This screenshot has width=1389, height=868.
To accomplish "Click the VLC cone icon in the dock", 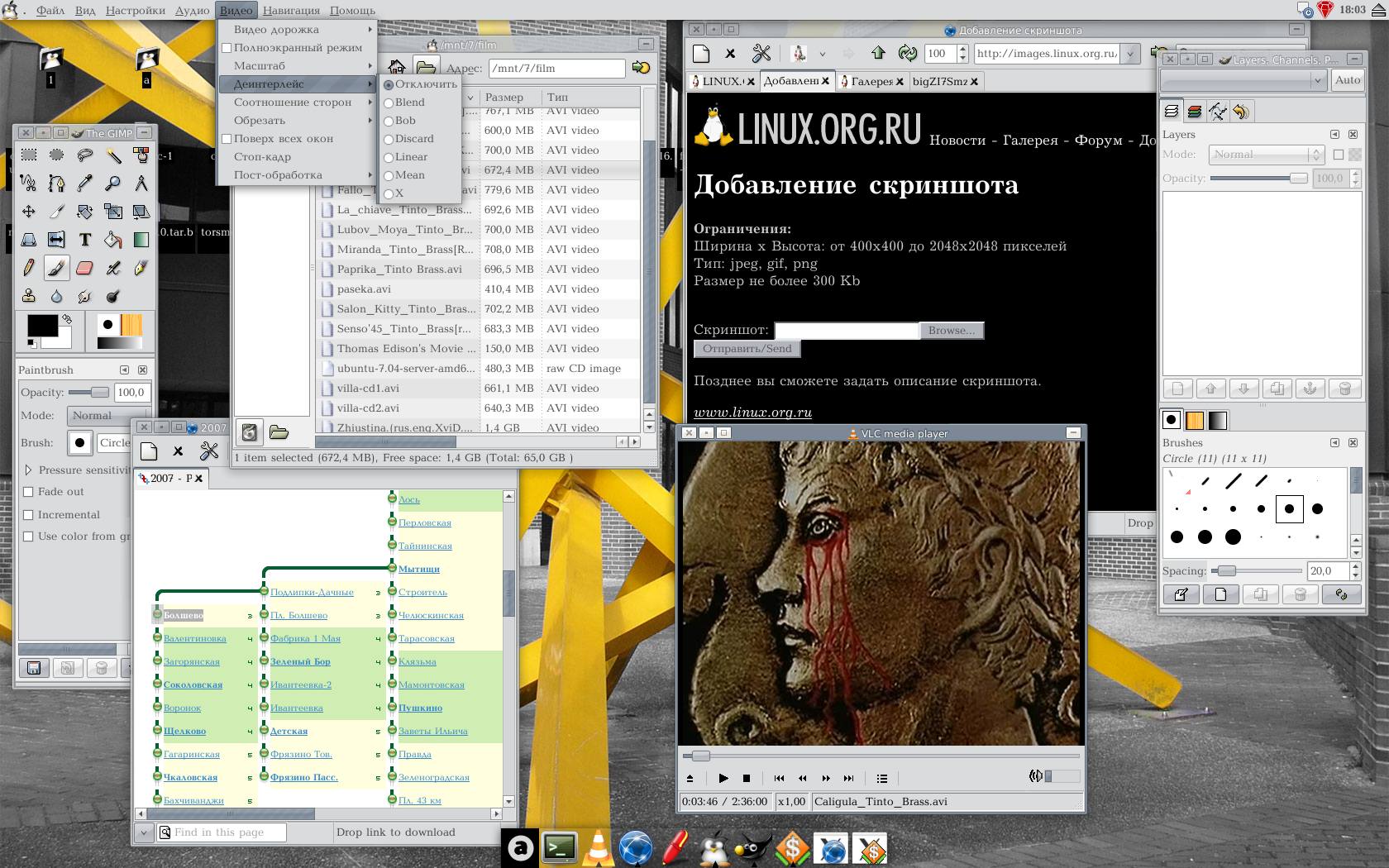I will pyautogui.click(x=598, y=848).
